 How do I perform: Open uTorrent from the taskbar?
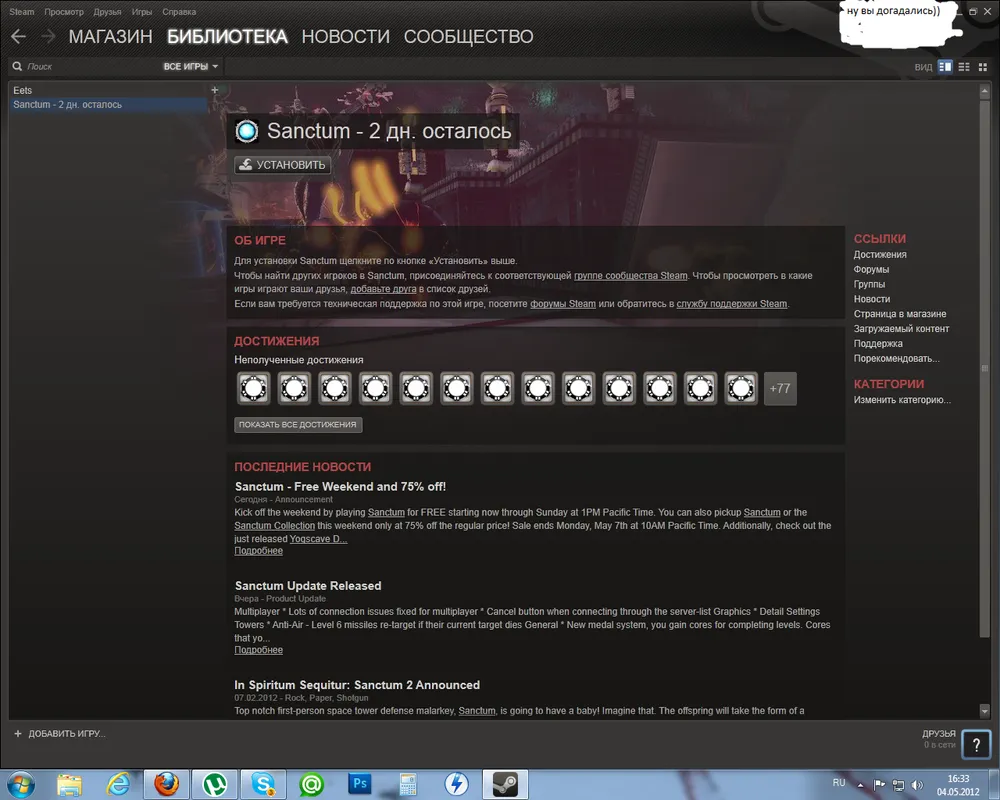pos(214,783)
